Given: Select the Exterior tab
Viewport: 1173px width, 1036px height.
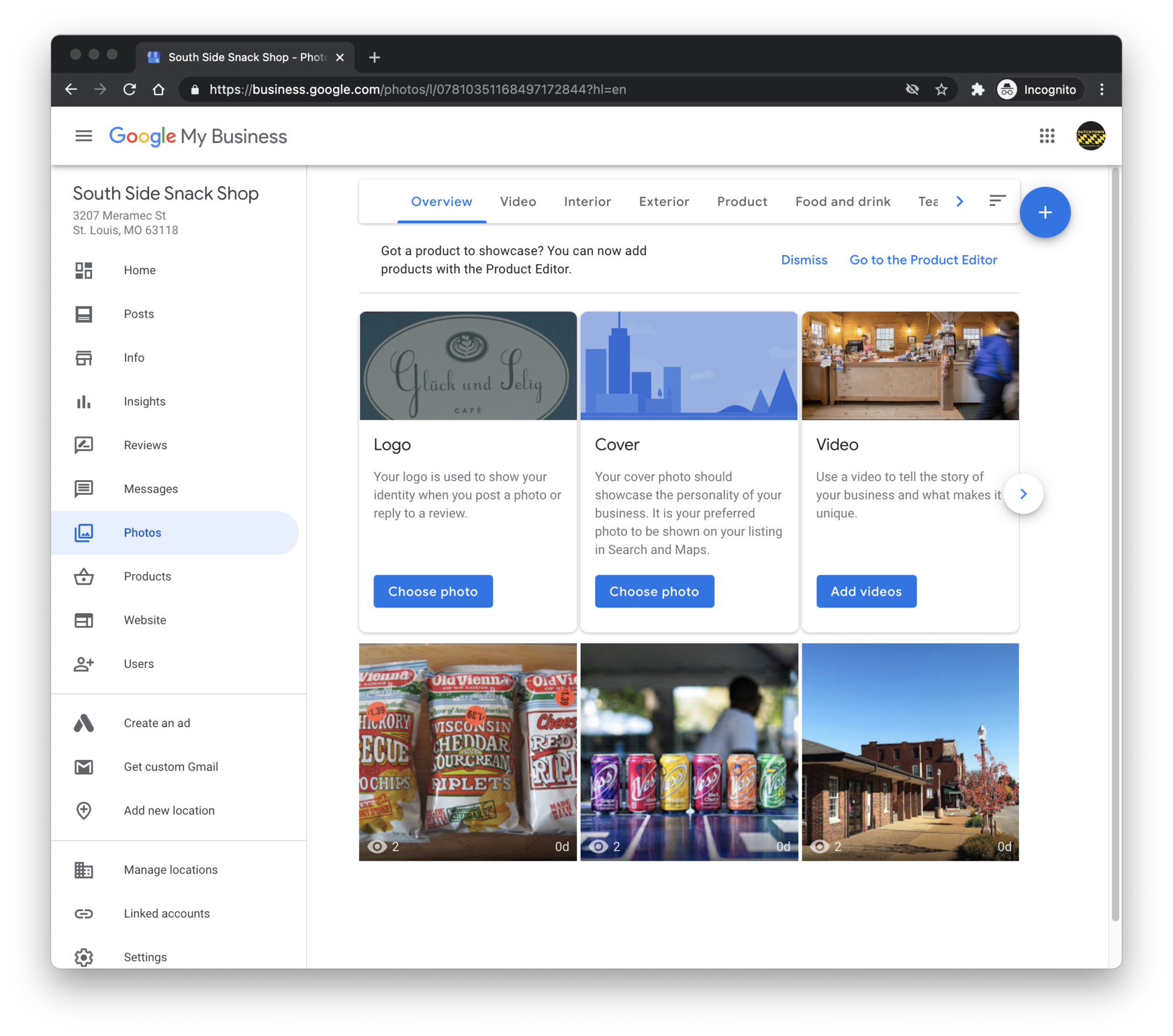Looking at the screenshot, I should pyautogui.click(x=664, y=201).
